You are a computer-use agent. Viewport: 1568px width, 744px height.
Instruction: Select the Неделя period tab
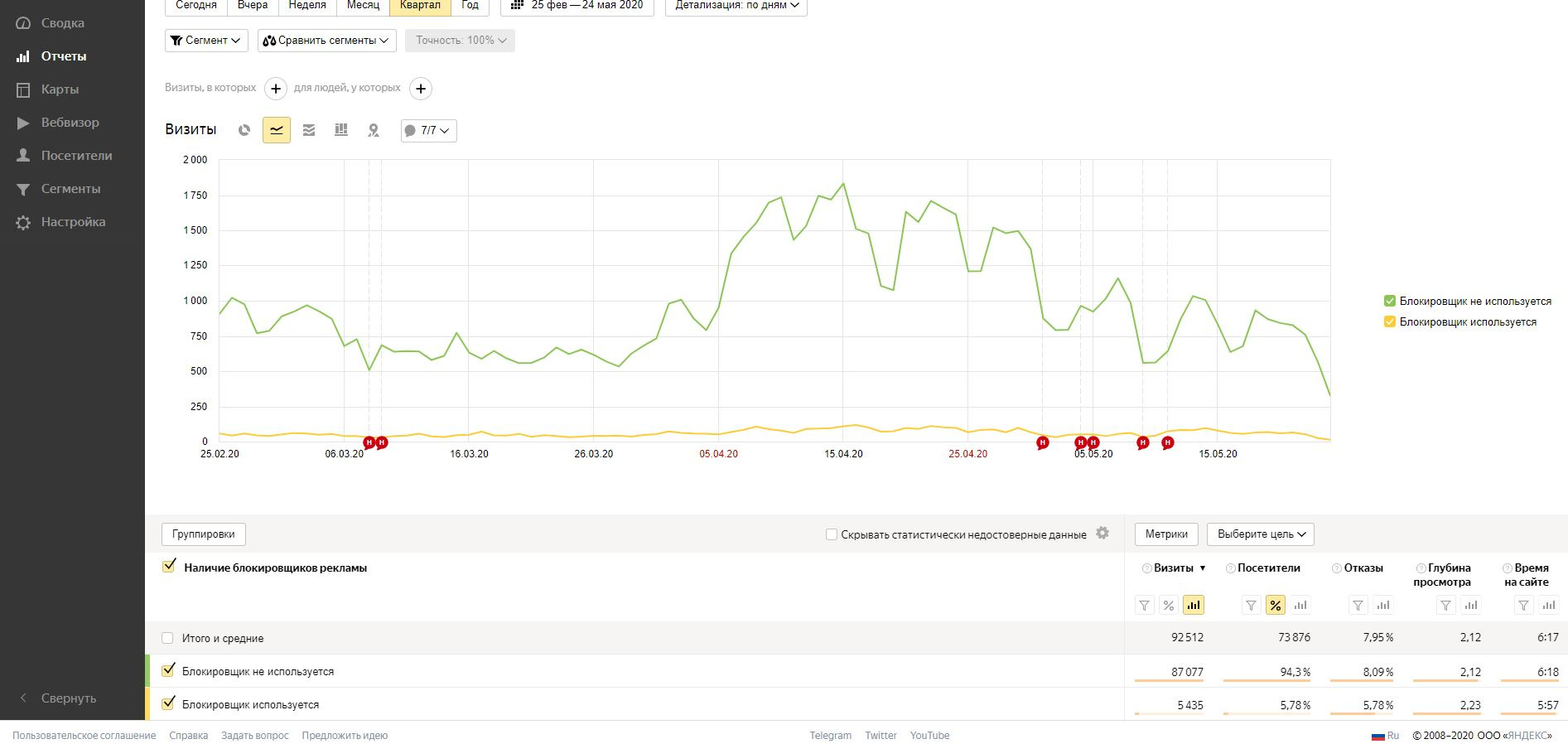pos(307,5)
